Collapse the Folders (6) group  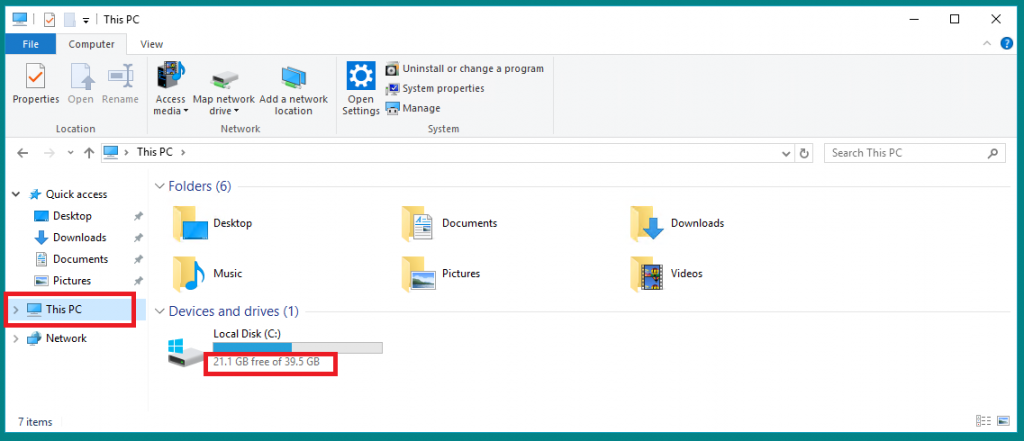[159, 186]
